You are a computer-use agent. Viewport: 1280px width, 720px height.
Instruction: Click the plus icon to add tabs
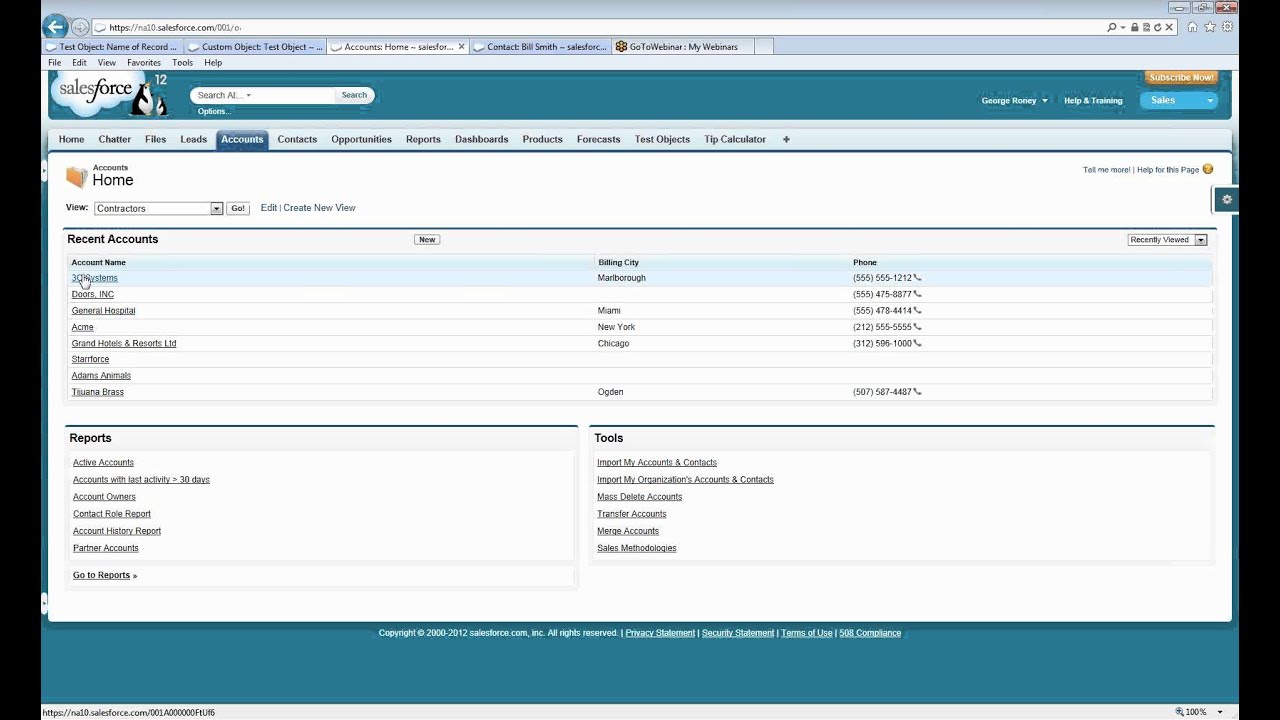[786, 139]
